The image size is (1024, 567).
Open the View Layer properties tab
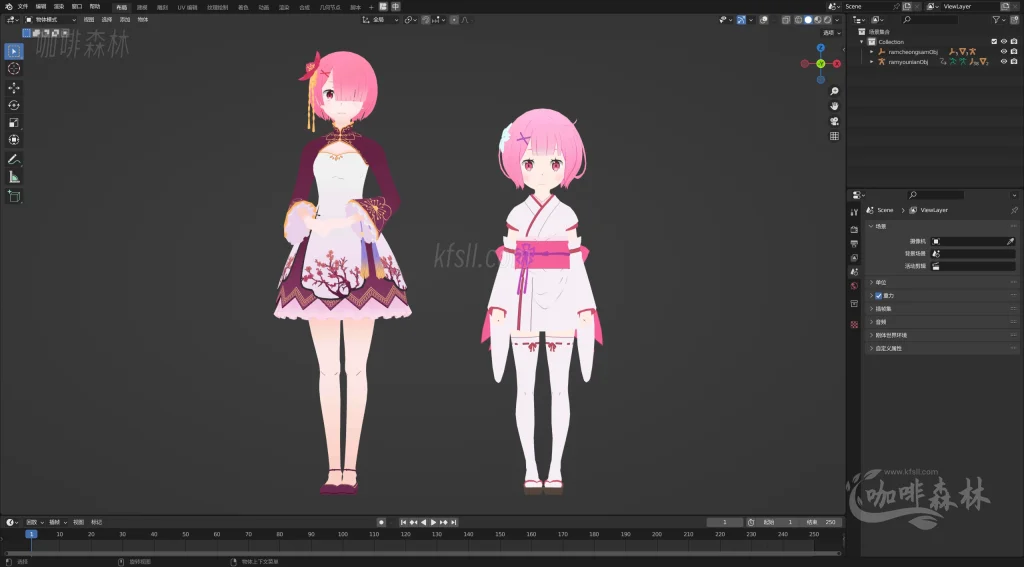click(x=854, y=257)
